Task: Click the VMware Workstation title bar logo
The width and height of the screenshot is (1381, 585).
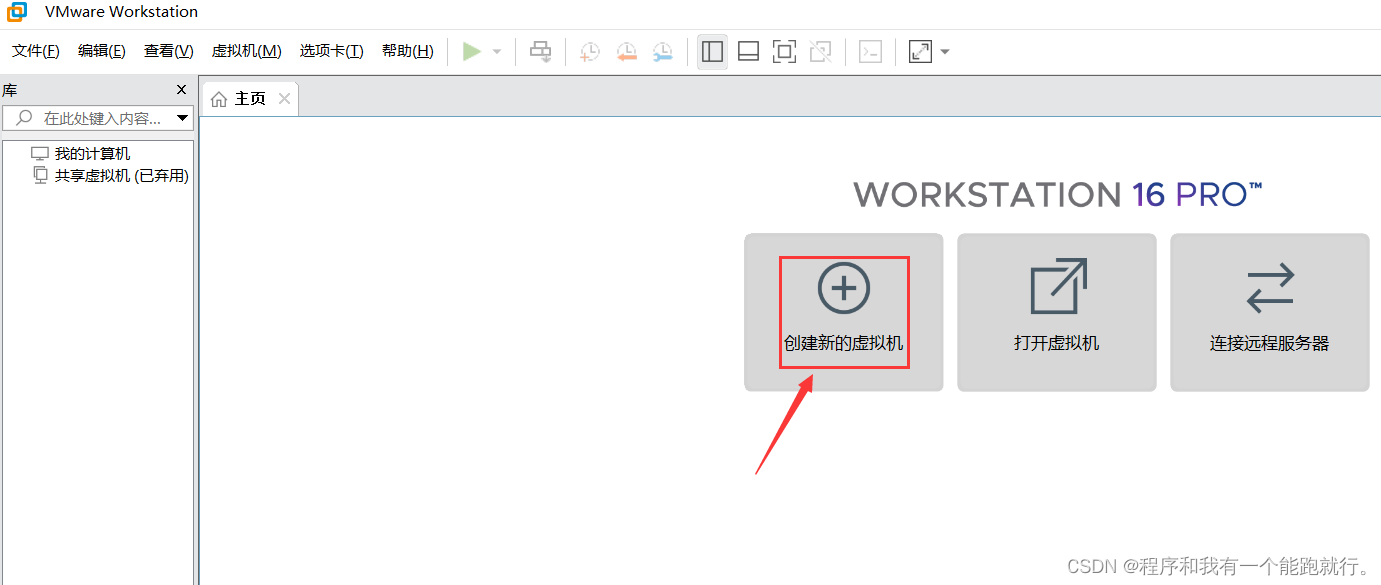Action: 18,12
